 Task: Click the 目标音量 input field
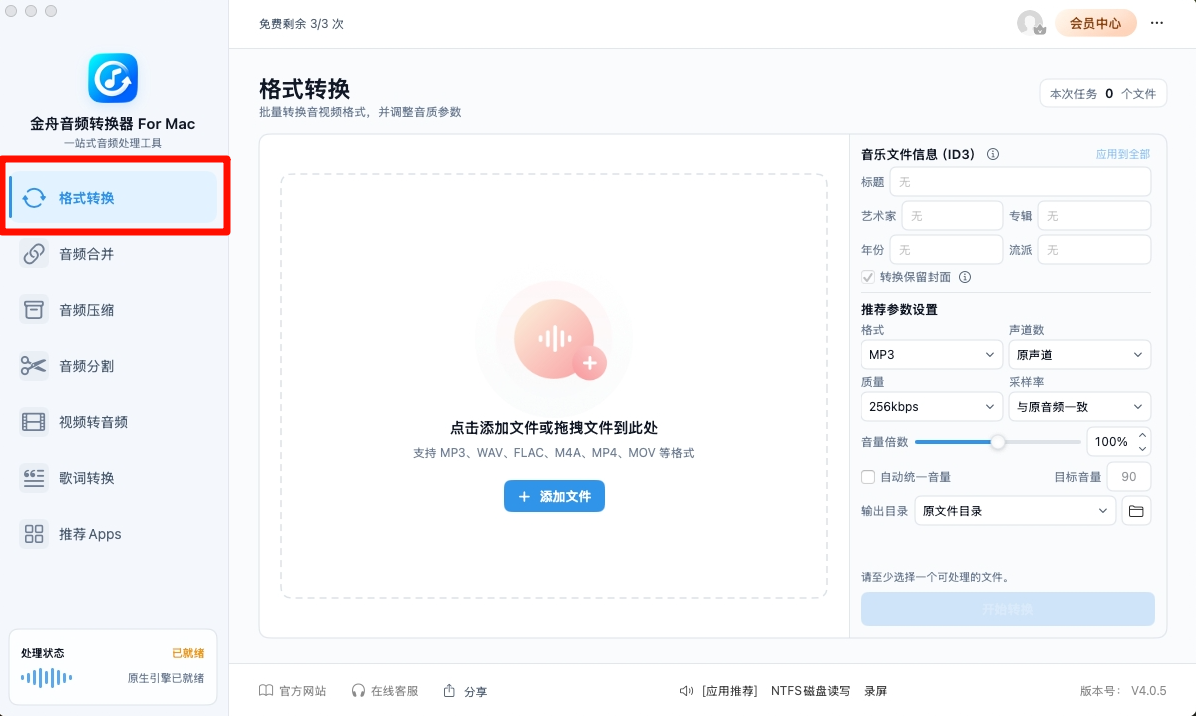[1128, 477]
